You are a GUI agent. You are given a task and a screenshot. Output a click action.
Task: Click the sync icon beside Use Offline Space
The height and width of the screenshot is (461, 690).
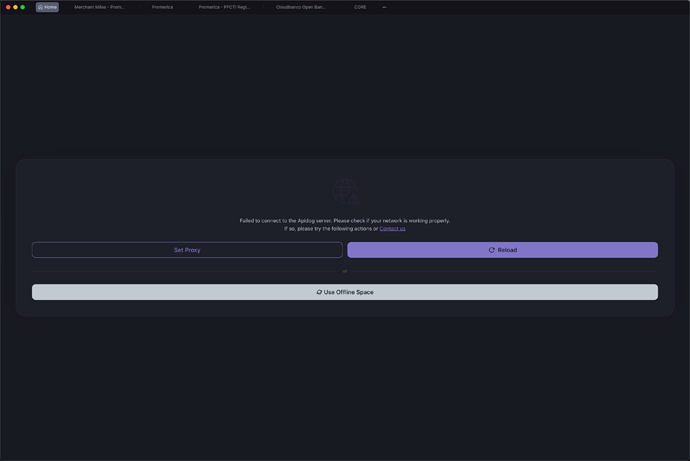coord(319,292)
